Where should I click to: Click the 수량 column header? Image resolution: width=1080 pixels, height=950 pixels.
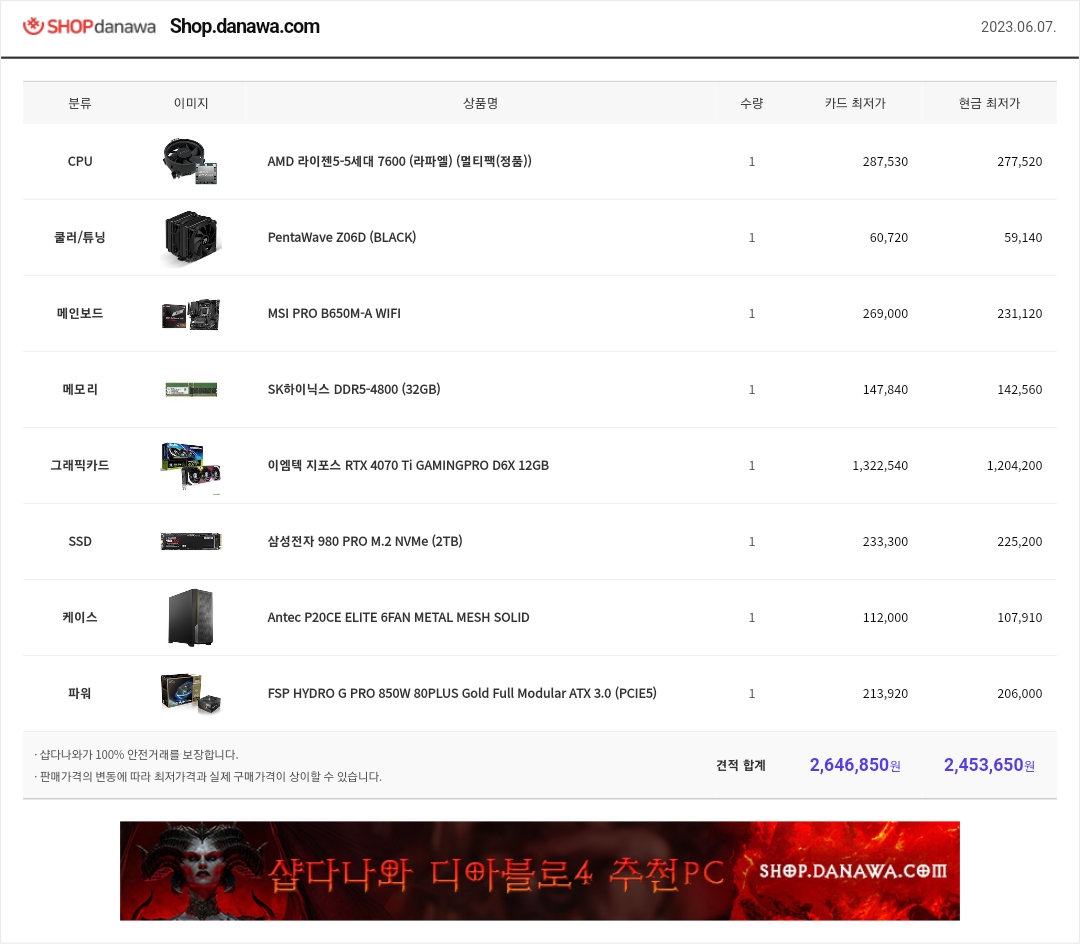point(751,103)
